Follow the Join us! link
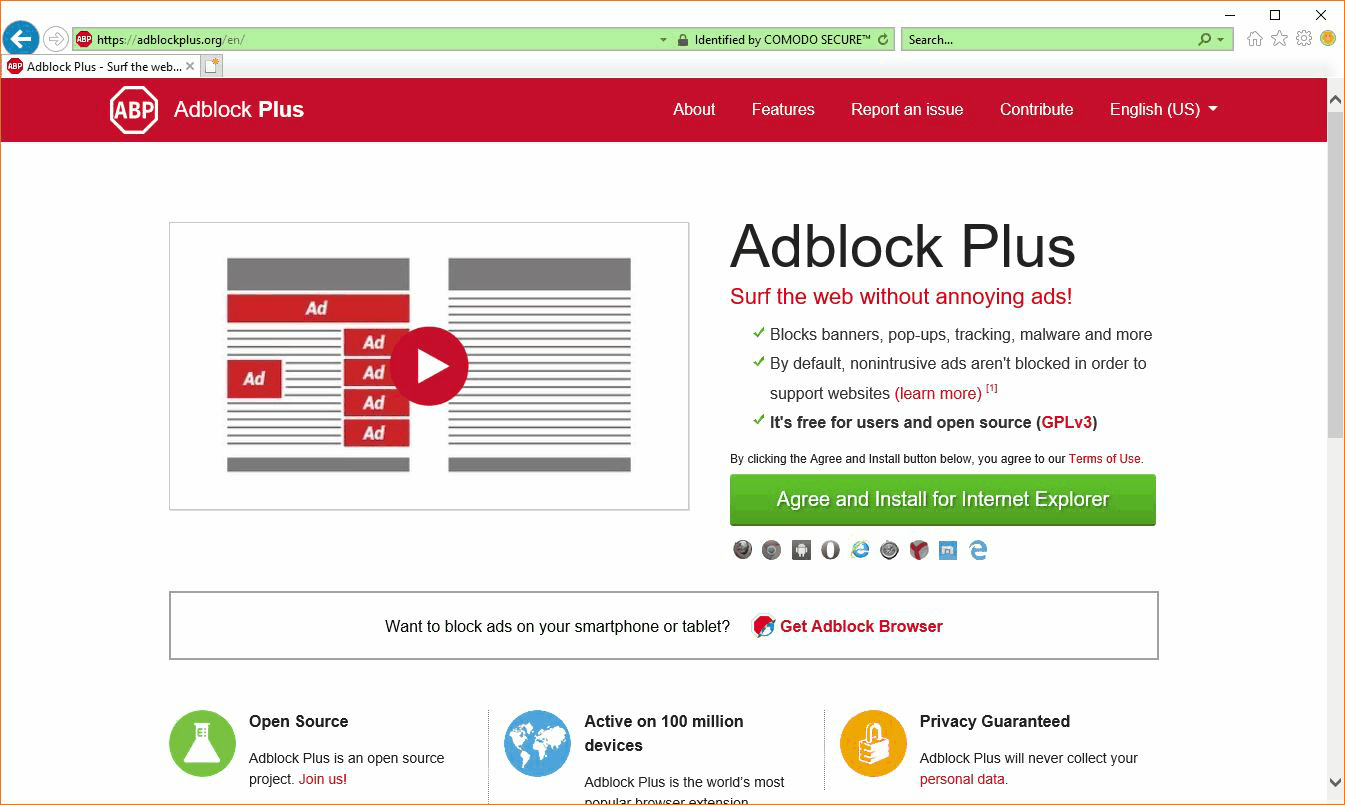This screenshot has width=1345, height=805. [323, 779]
